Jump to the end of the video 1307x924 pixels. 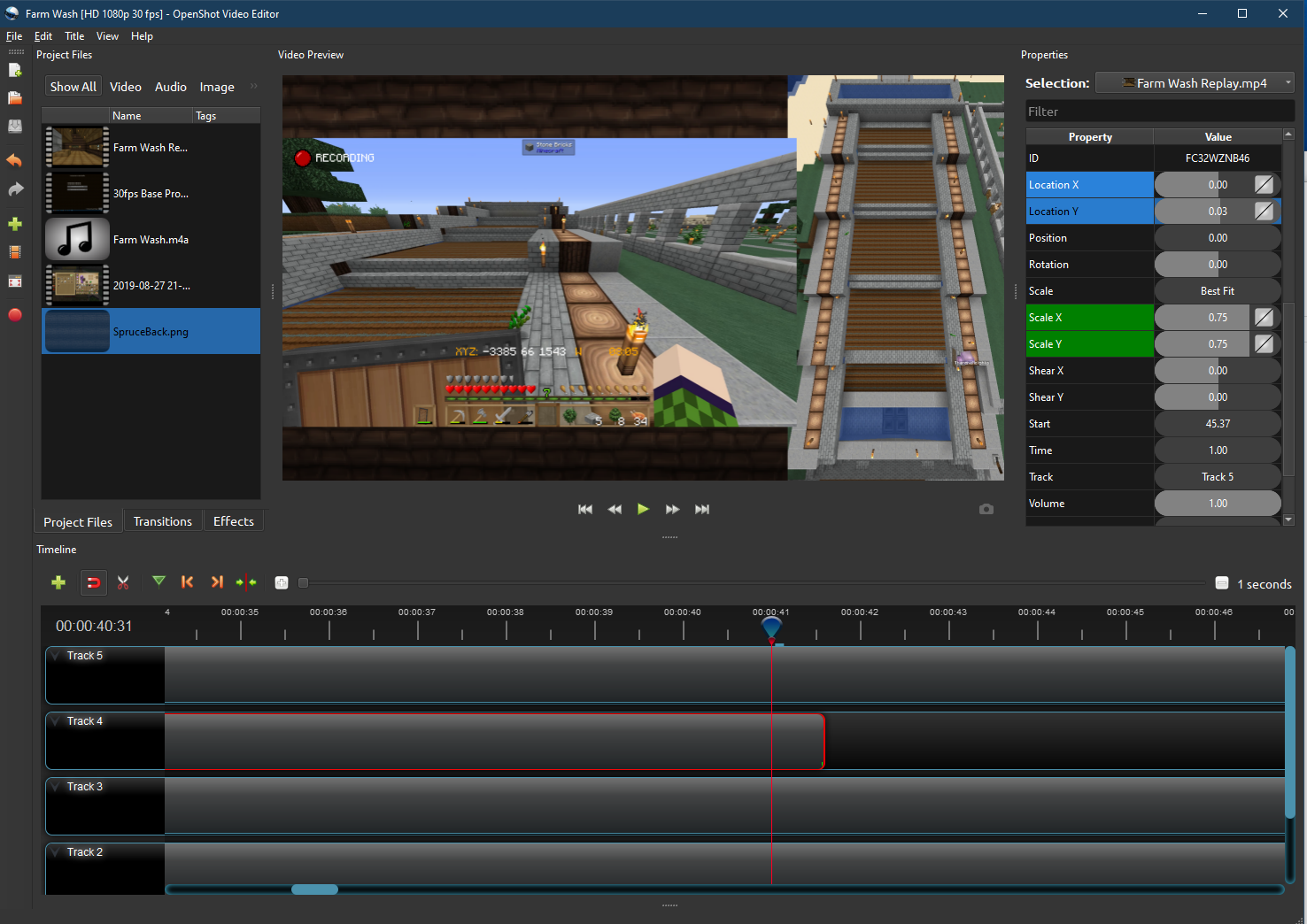tap(702, 509)
